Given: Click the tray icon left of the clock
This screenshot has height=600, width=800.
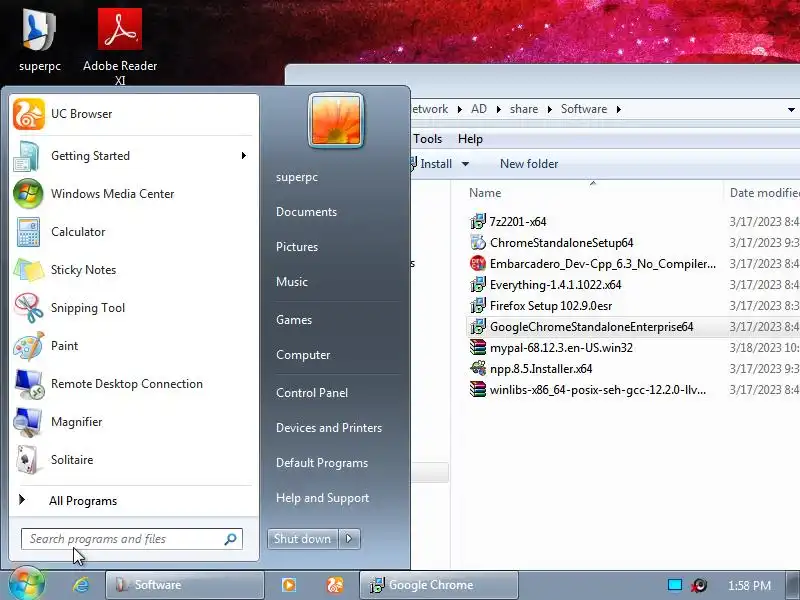Looking at the screenshot, I should 699,585.
